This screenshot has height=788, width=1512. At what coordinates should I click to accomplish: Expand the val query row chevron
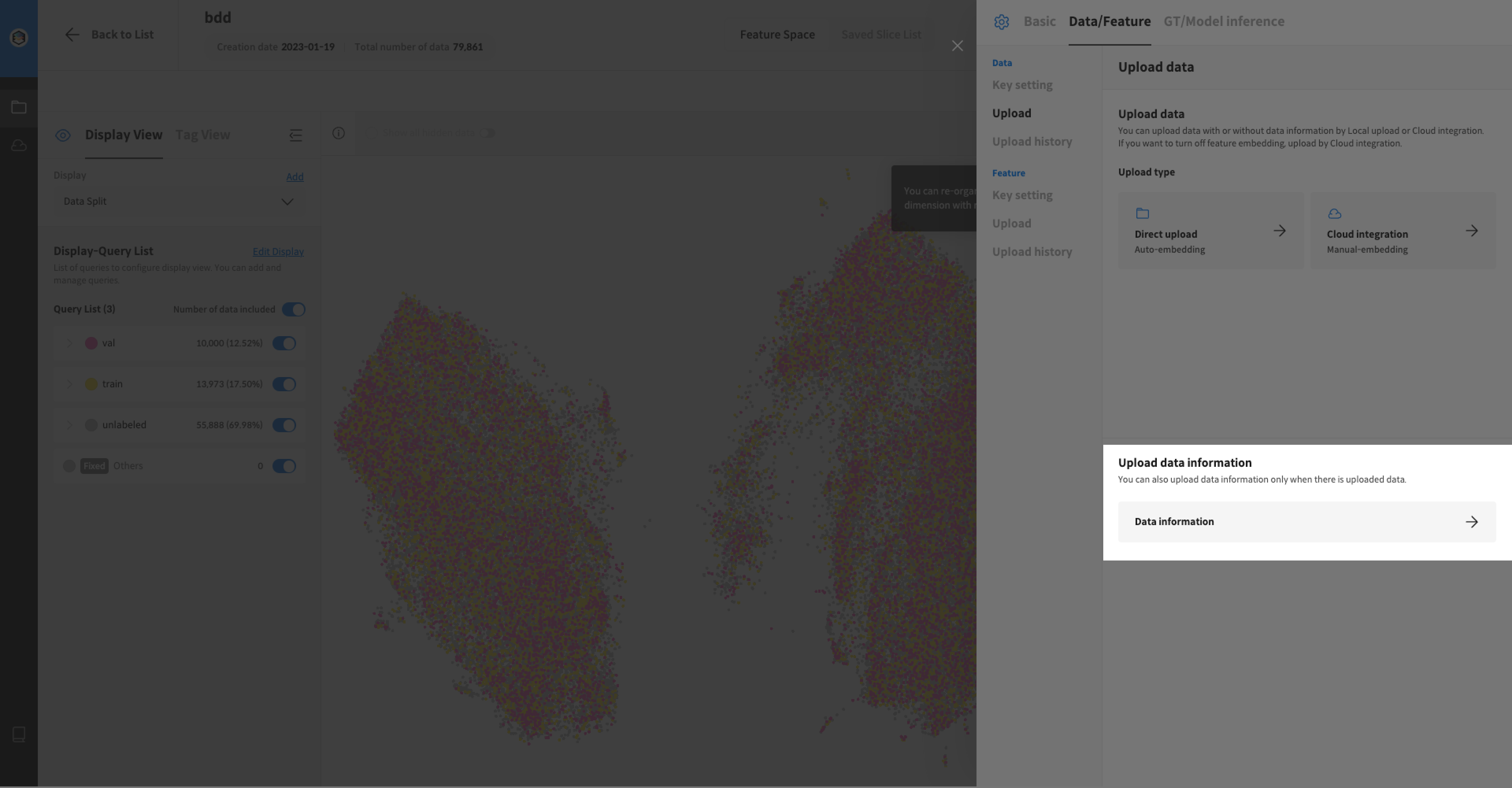point(69,343)
